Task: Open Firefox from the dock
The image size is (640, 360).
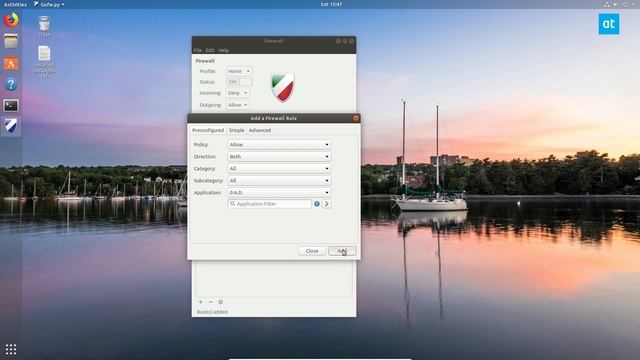Action: (x=11, y=20)
